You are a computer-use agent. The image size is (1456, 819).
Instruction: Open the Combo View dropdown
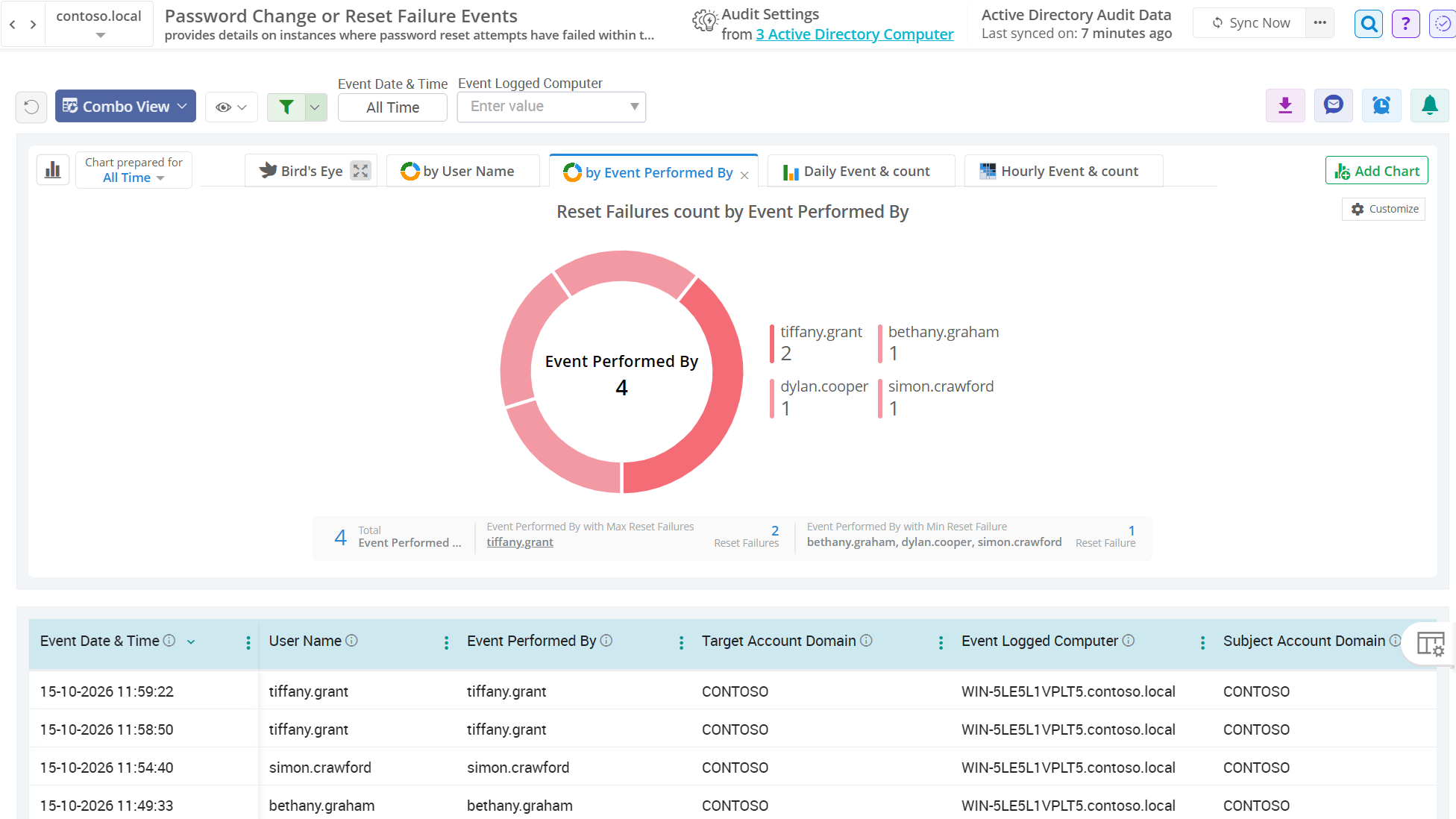coord(125,107)
